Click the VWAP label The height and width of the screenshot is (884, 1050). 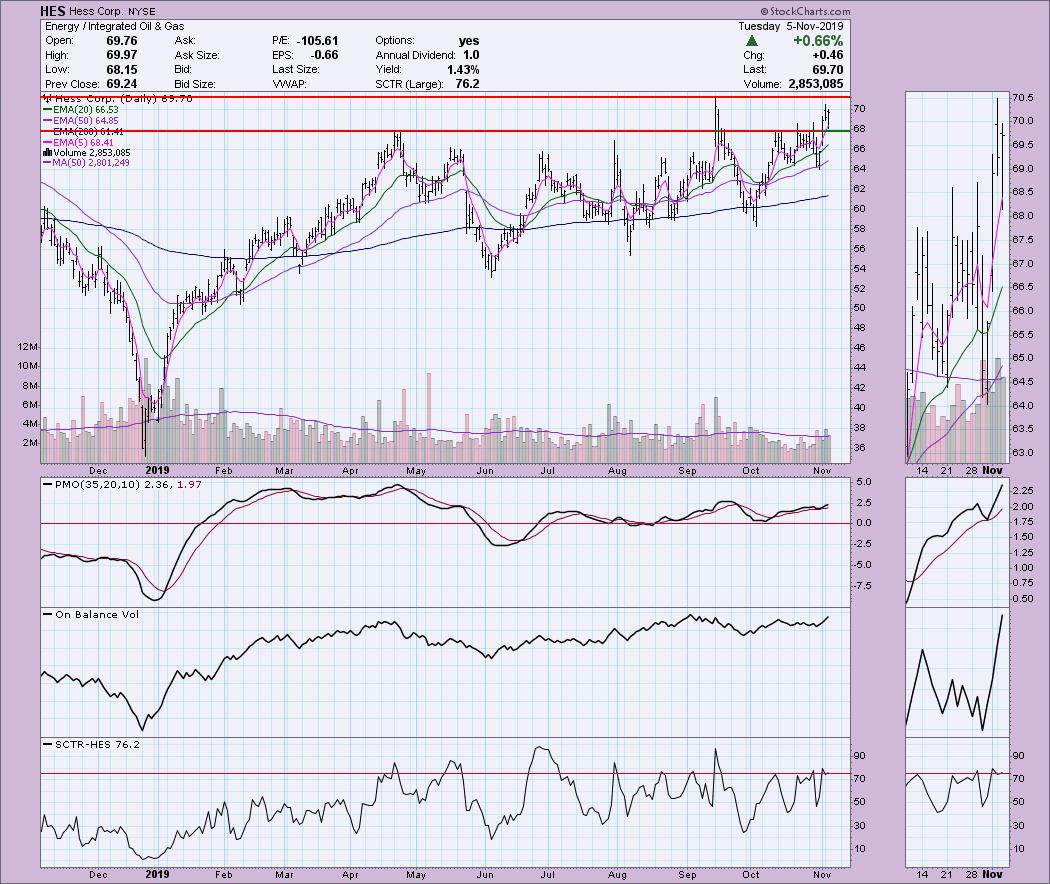coord(289,84)
